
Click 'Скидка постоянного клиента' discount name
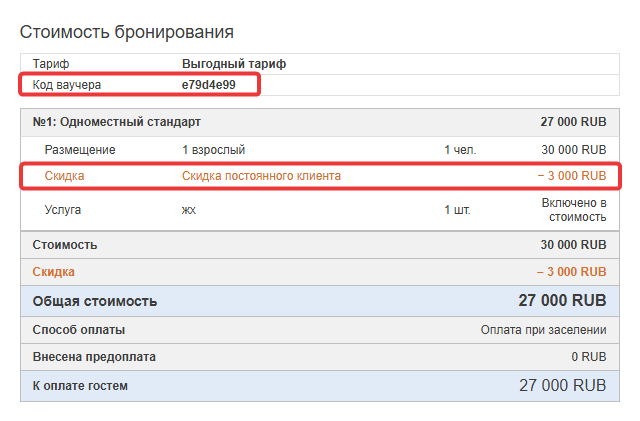point(261,176)
